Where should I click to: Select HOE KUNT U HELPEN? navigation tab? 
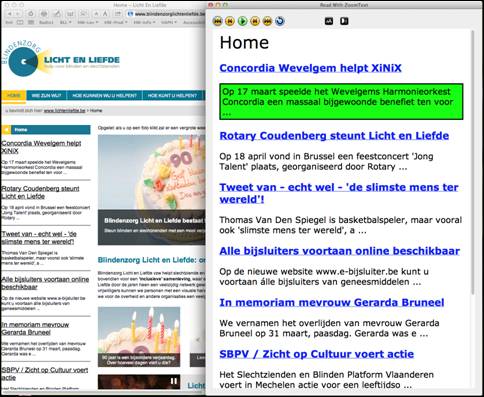(172, 96)
